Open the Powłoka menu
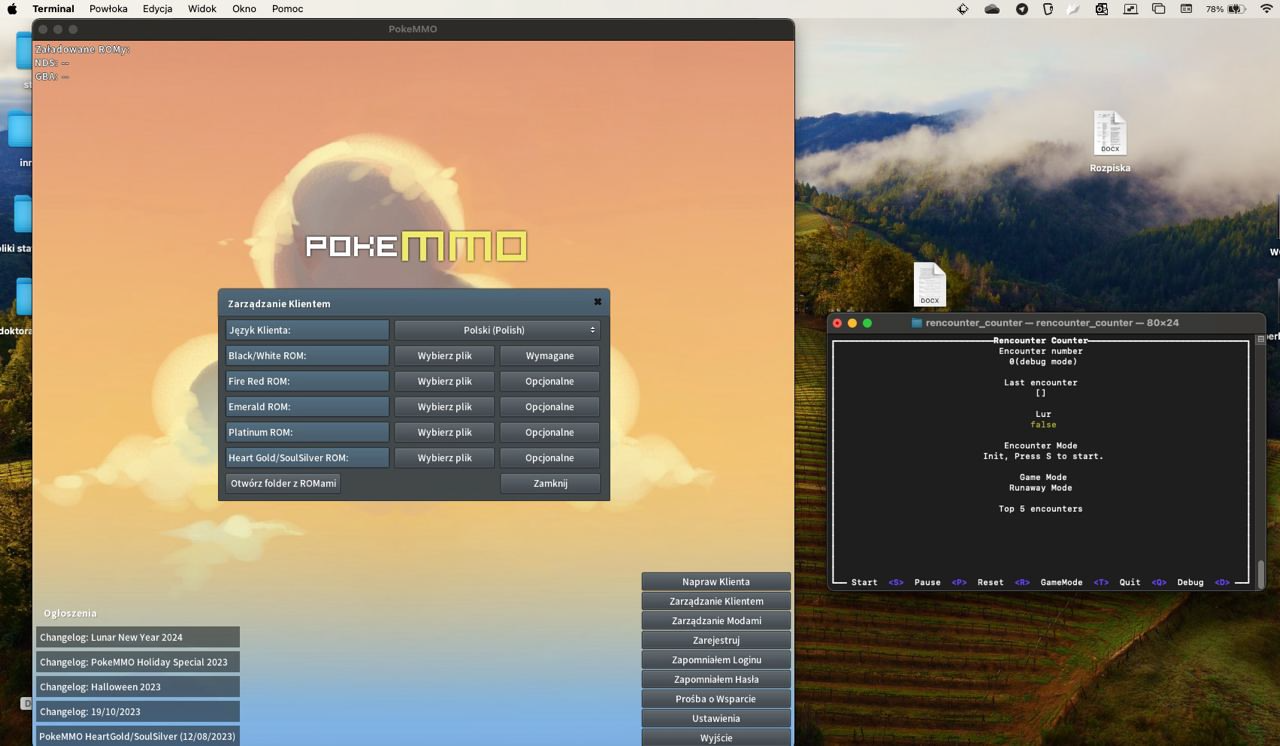Screen dimensions: 1280x746 click(108, 8)
